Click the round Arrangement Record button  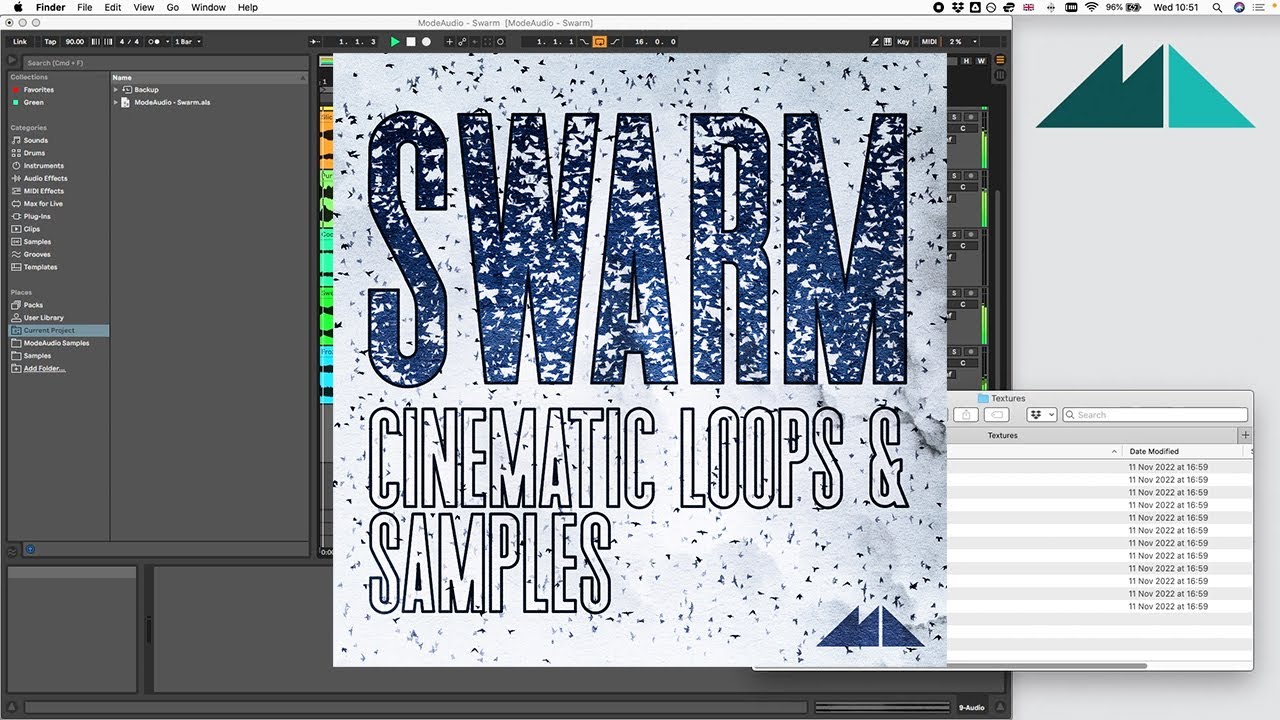[426, 42]
